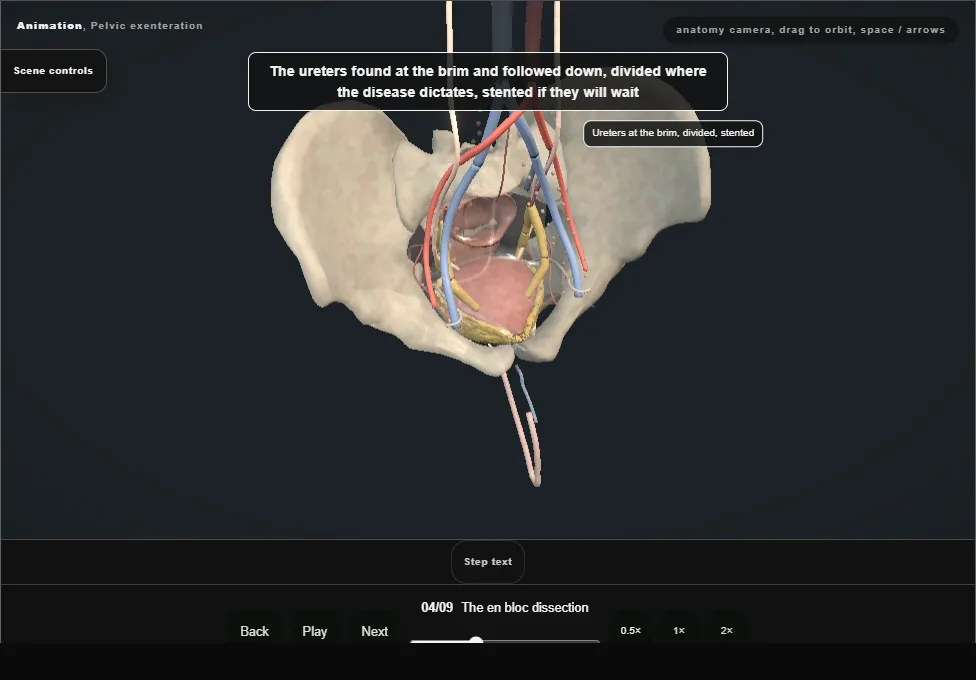
Task: Select the 'Ureters at the brim, divided, stented' label
Action: pyautogui.click(x=673, y=133)
